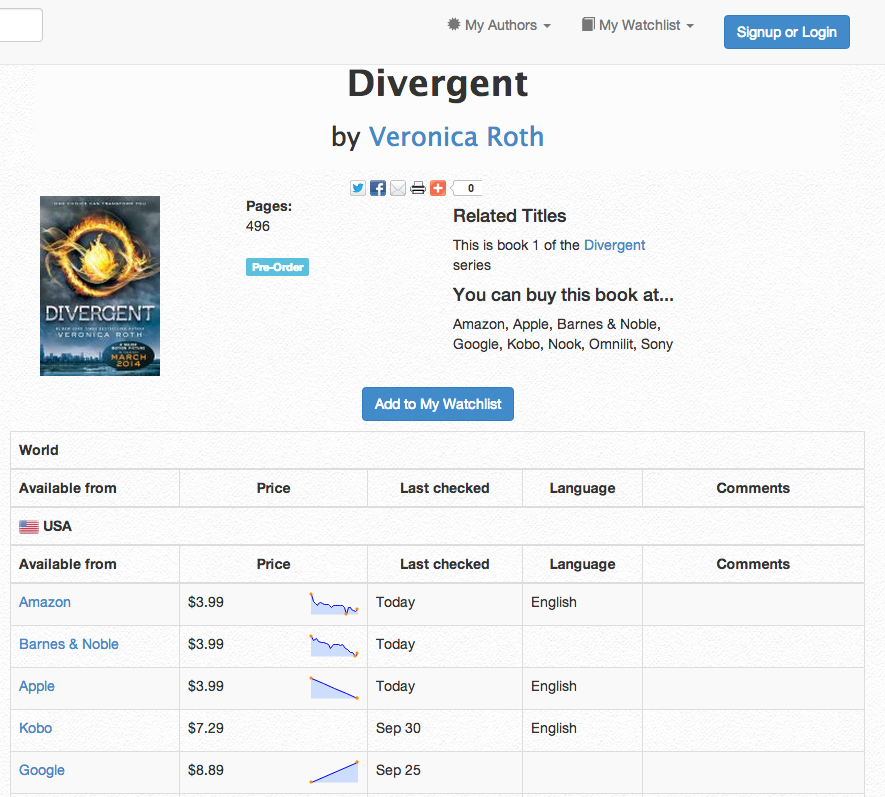Viewport: 885px width, 797px height.
Task: Click Add to My Watchlist button
Action: pyautogui.click(x=438, y=404)
